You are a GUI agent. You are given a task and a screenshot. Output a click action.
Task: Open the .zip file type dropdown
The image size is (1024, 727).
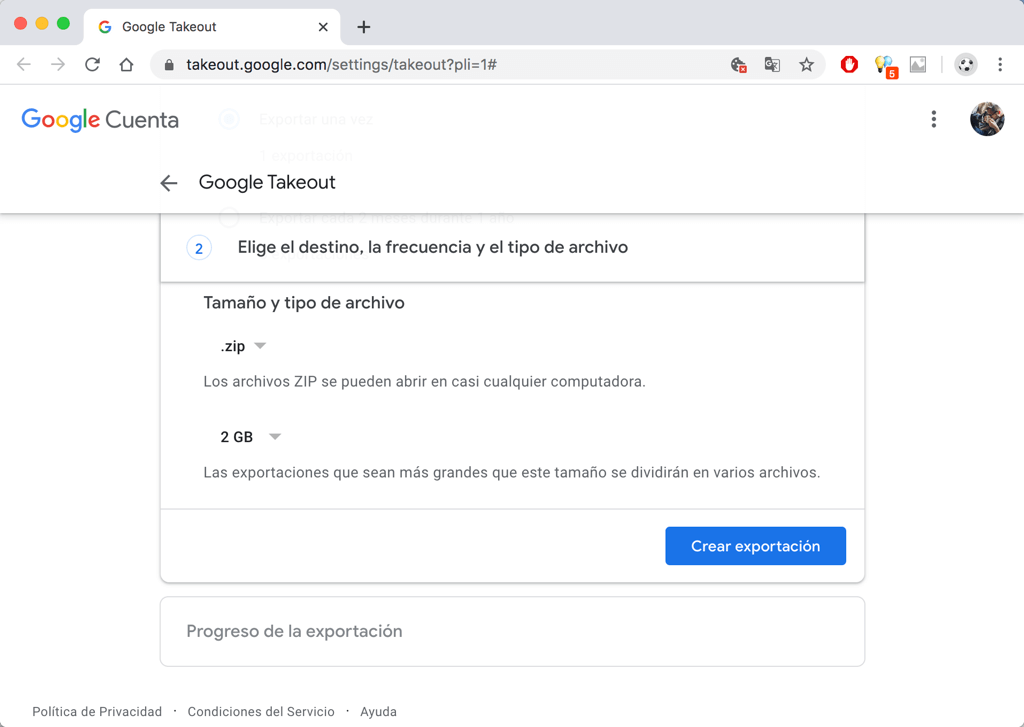[x=243, y=346]
